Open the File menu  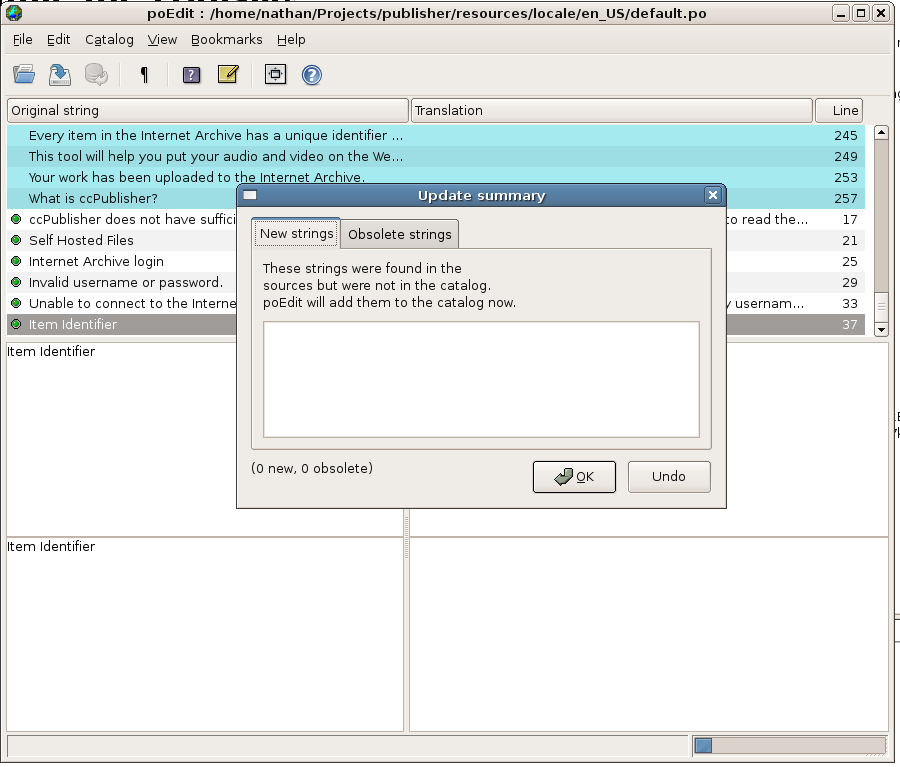click(22, 40)
